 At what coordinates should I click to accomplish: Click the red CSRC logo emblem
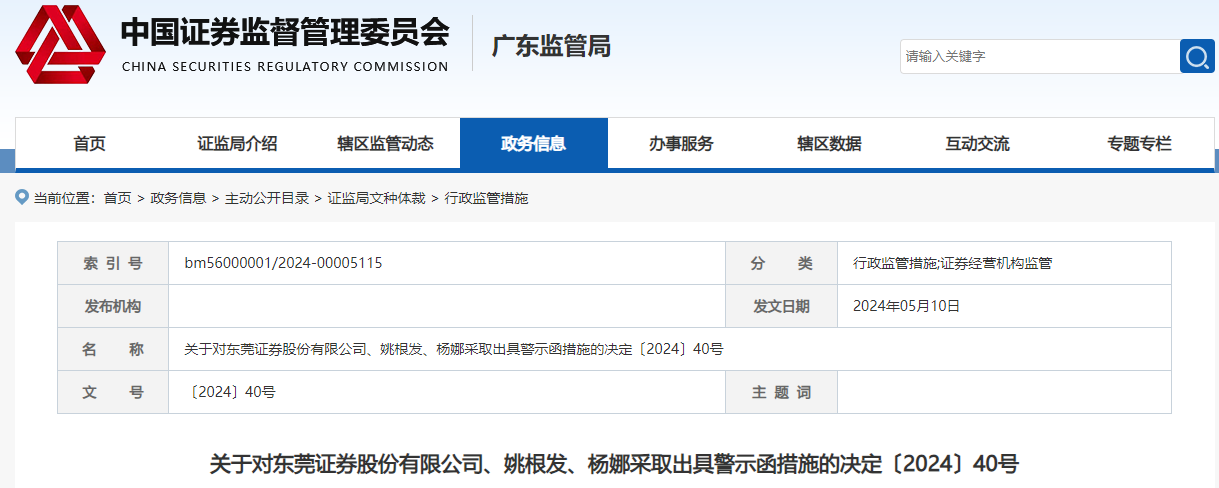60,43
